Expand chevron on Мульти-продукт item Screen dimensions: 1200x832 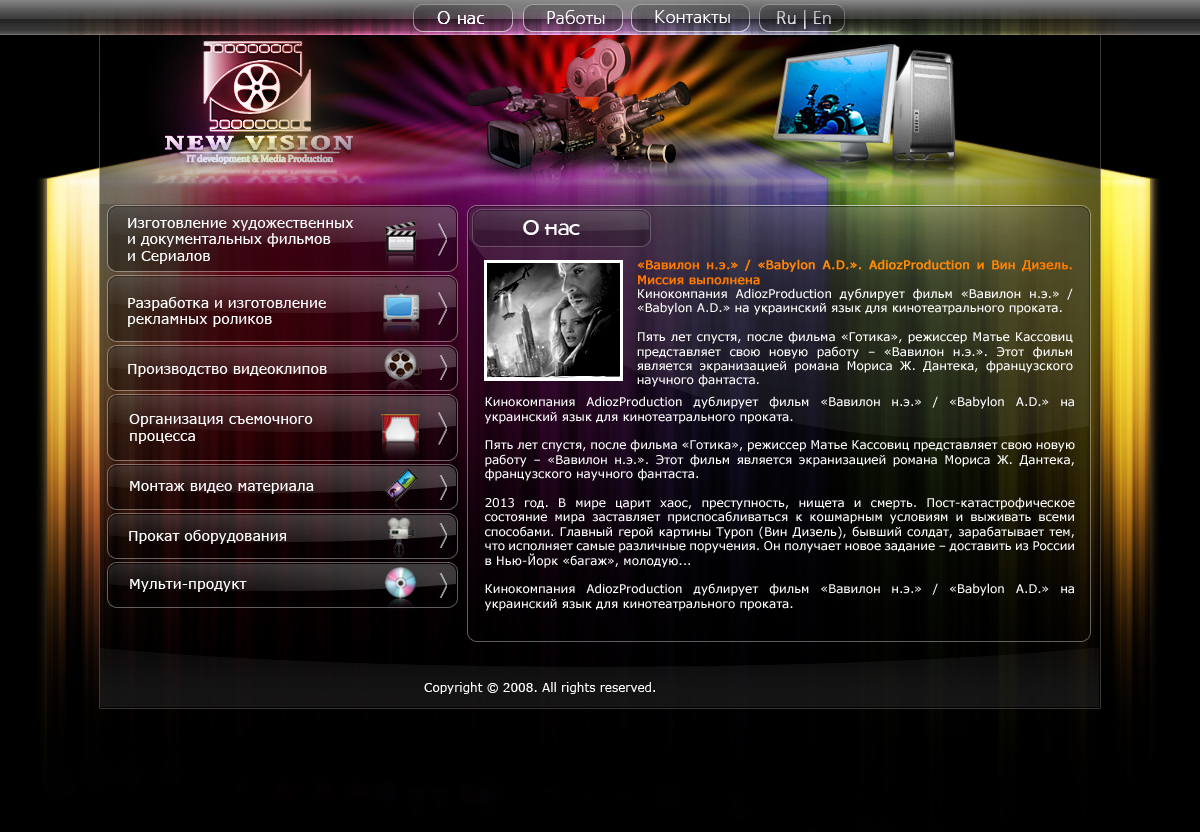(x=442, y=584)
